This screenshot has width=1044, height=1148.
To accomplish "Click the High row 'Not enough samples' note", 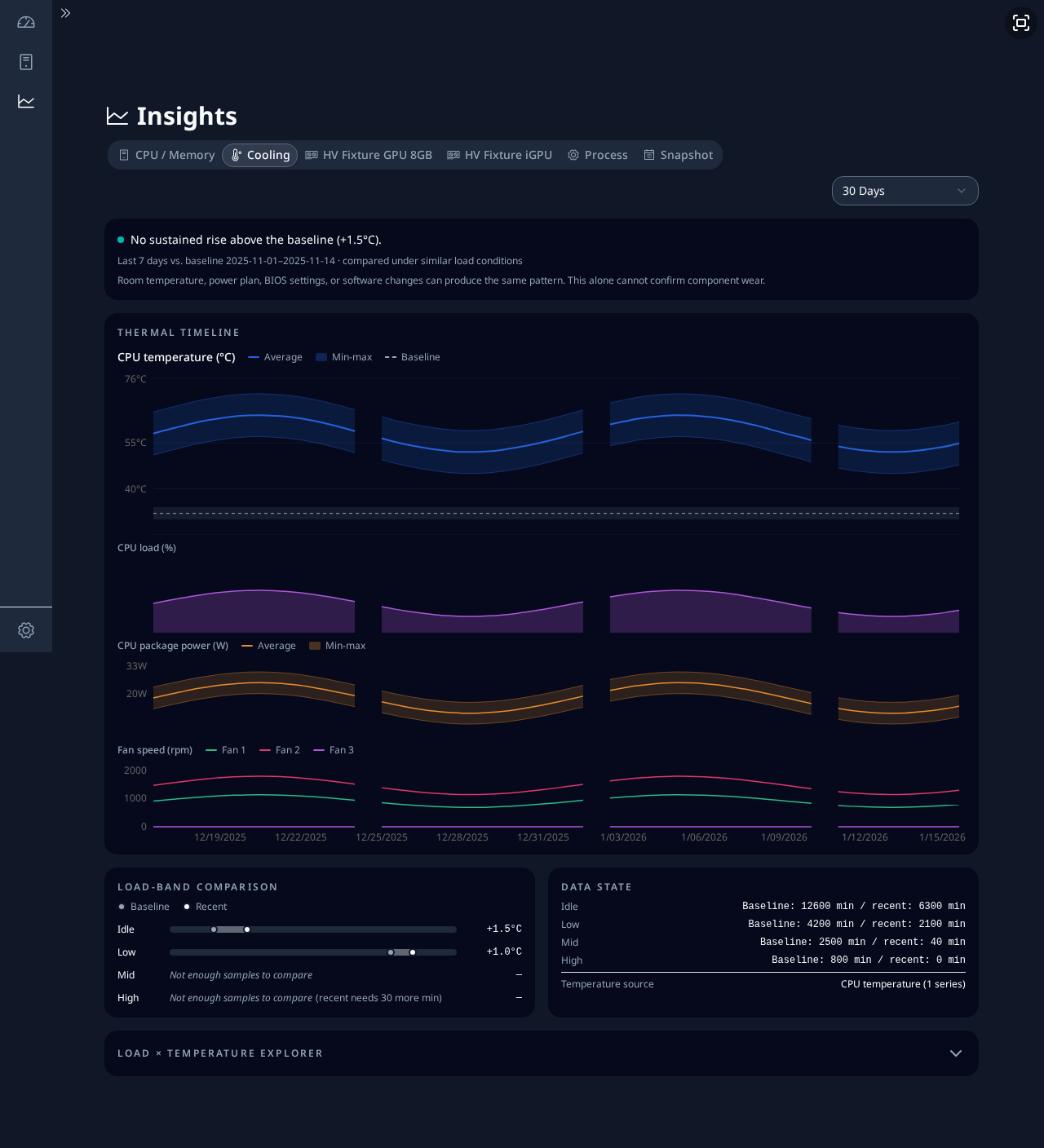I will (306, 998).
